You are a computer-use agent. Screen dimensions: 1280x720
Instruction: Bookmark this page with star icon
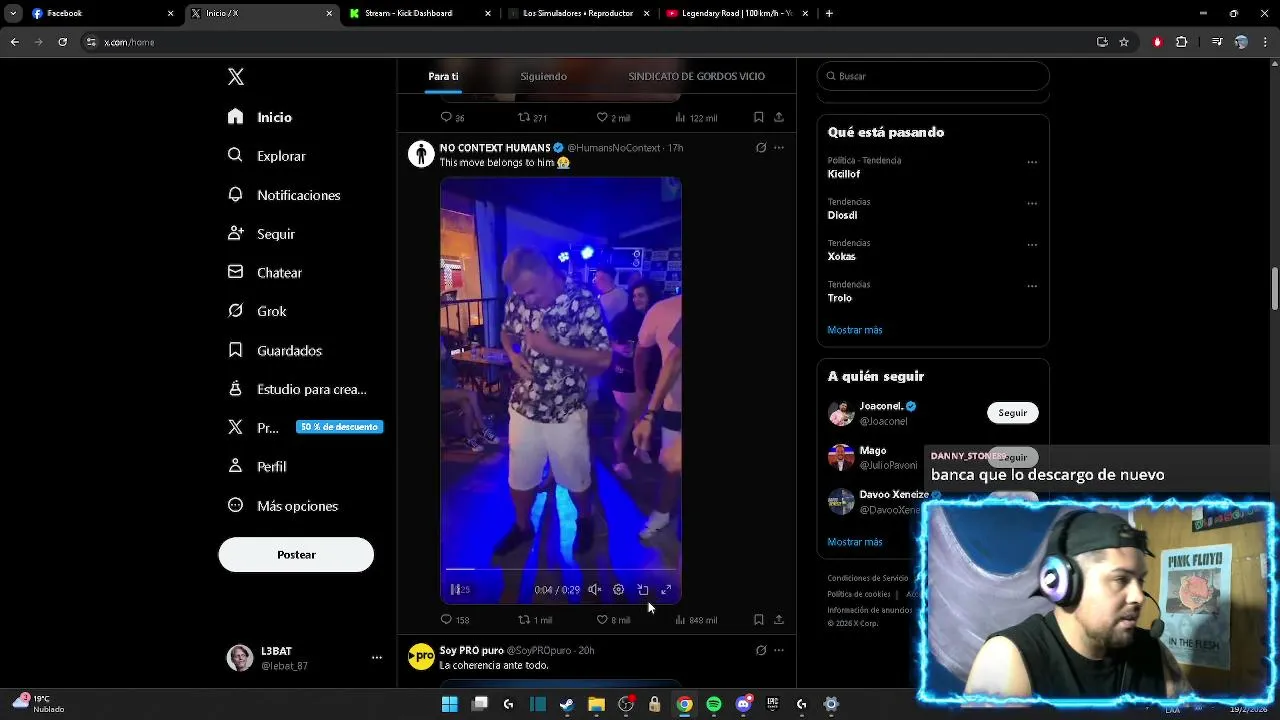click(1124, 42)
